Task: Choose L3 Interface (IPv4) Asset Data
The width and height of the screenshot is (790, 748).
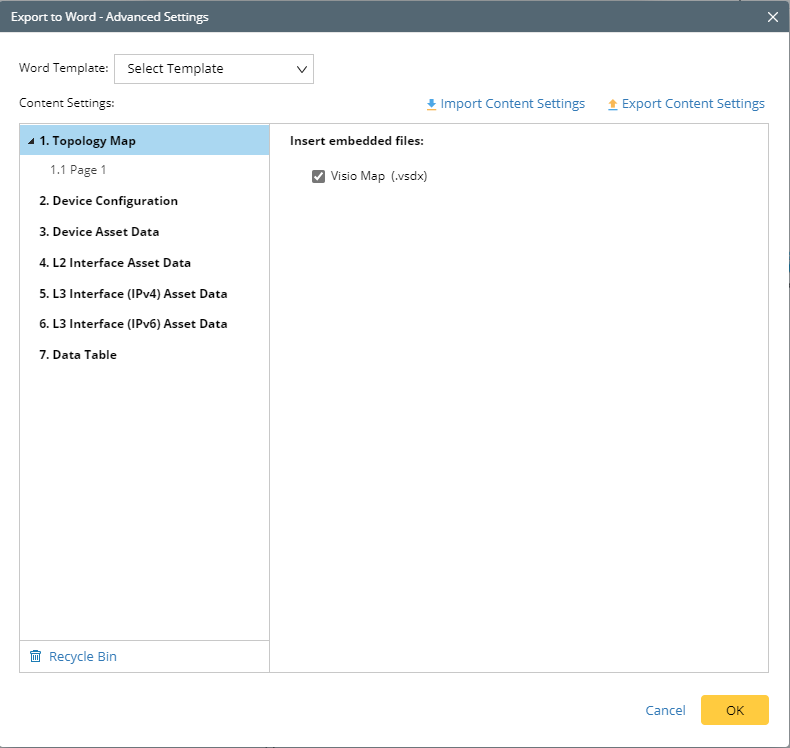Action: pos(133,294)
